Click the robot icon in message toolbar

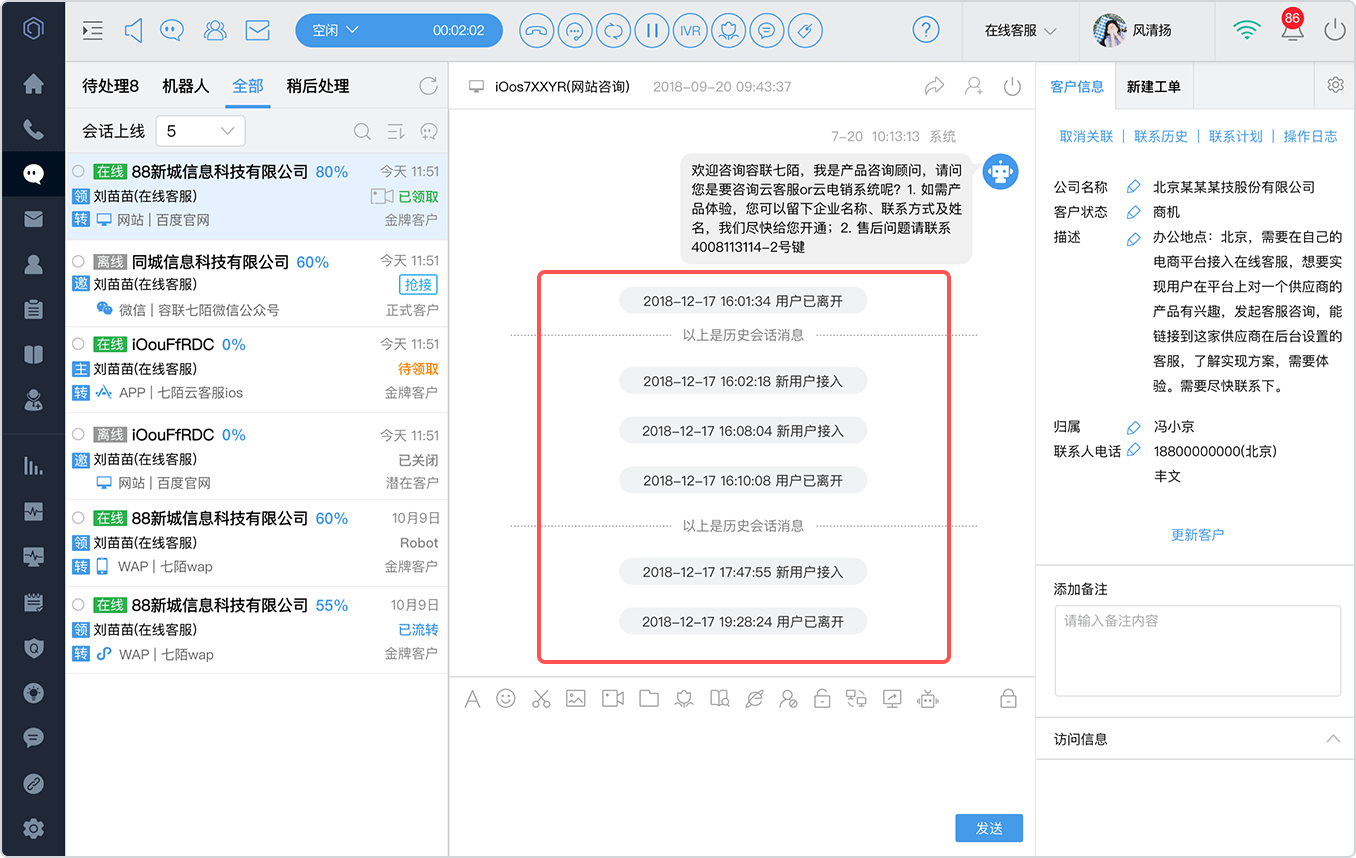(929, 698)
